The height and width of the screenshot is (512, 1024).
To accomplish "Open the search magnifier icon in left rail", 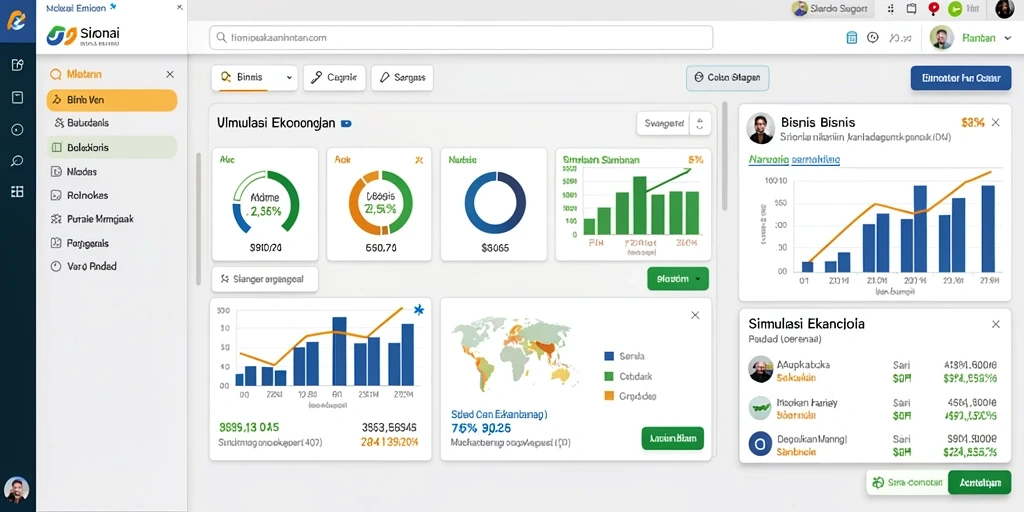I will click(18, 161).
